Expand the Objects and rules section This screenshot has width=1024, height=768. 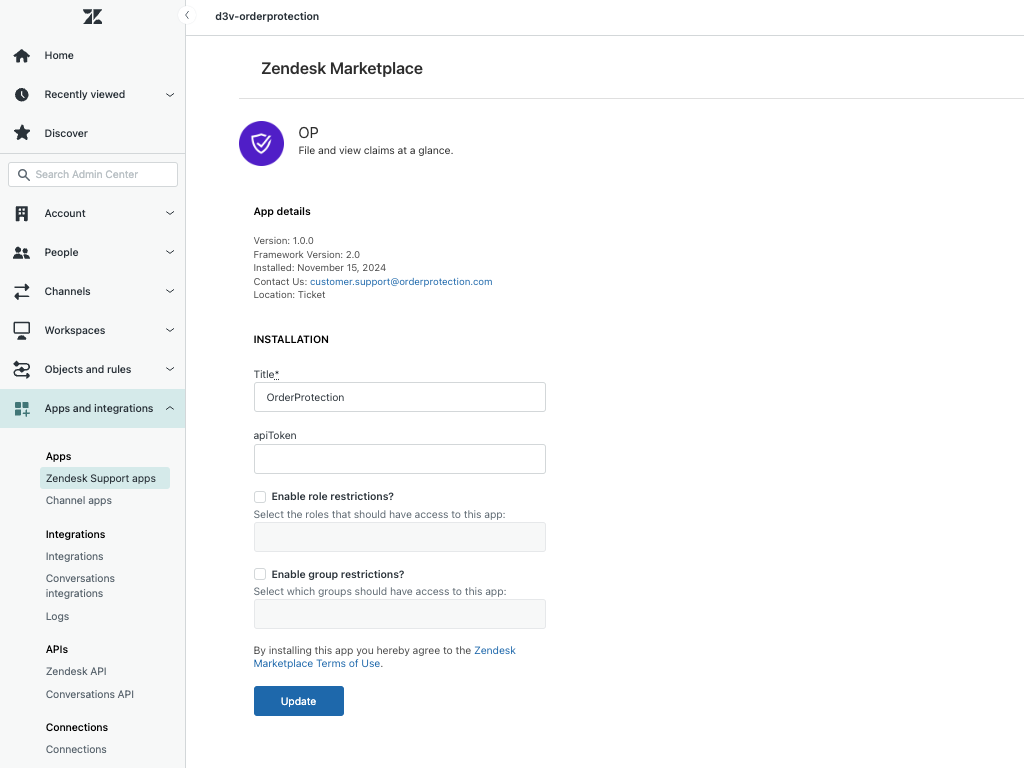click(x=170, y=369)
